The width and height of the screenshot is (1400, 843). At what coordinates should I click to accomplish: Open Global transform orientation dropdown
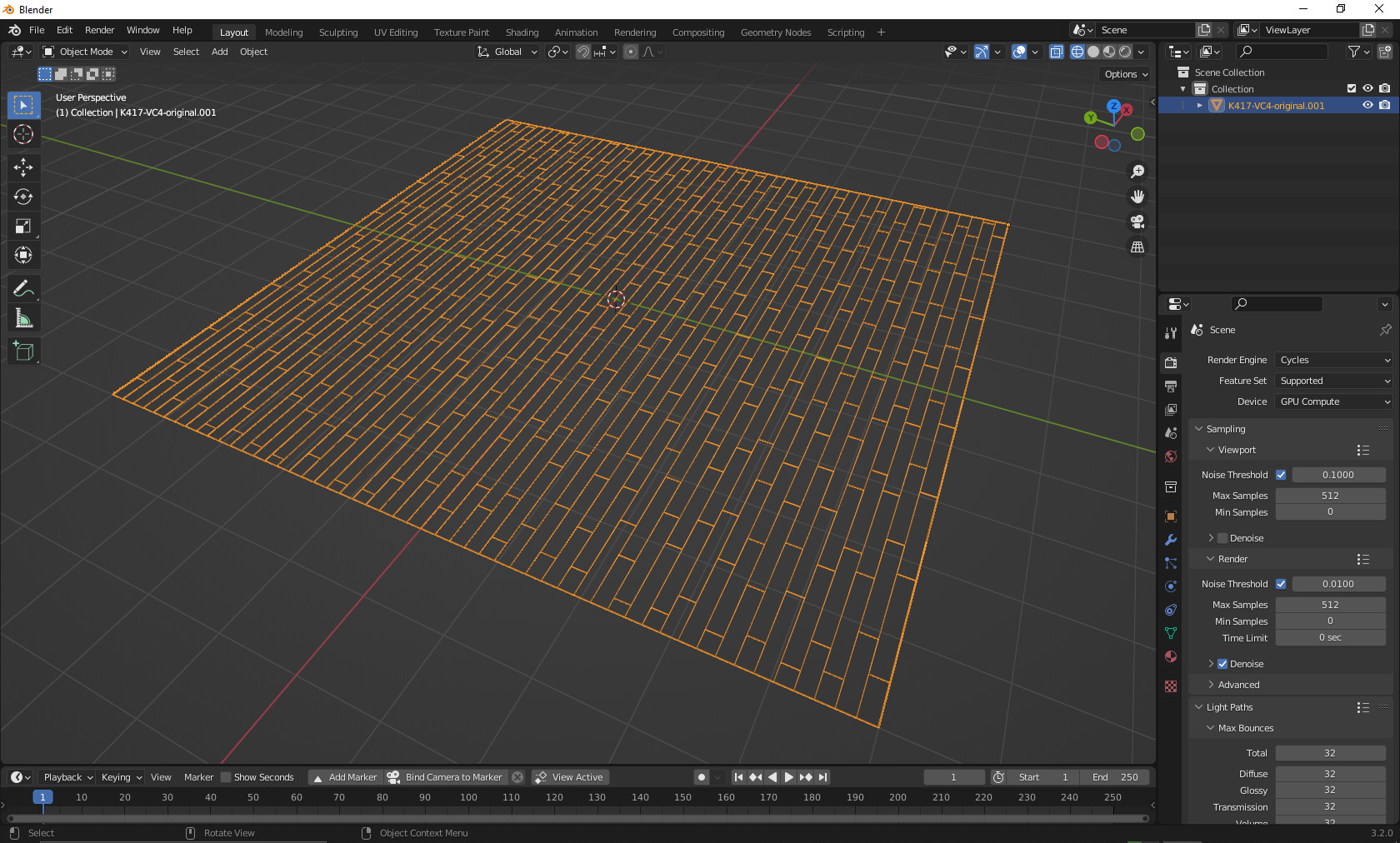point(507,52)
